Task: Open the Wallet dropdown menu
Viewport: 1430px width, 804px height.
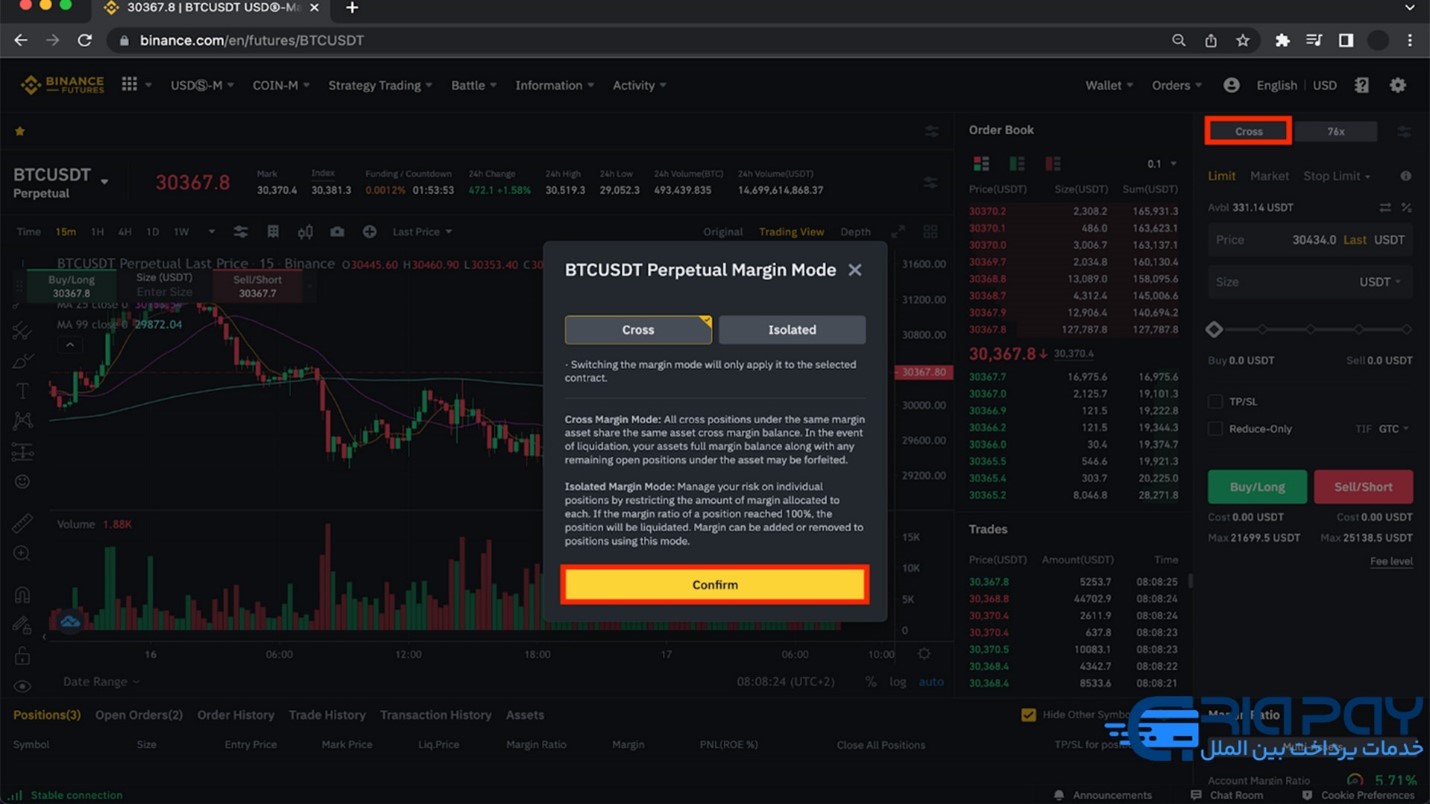Action: click(x=1108, y=85)
